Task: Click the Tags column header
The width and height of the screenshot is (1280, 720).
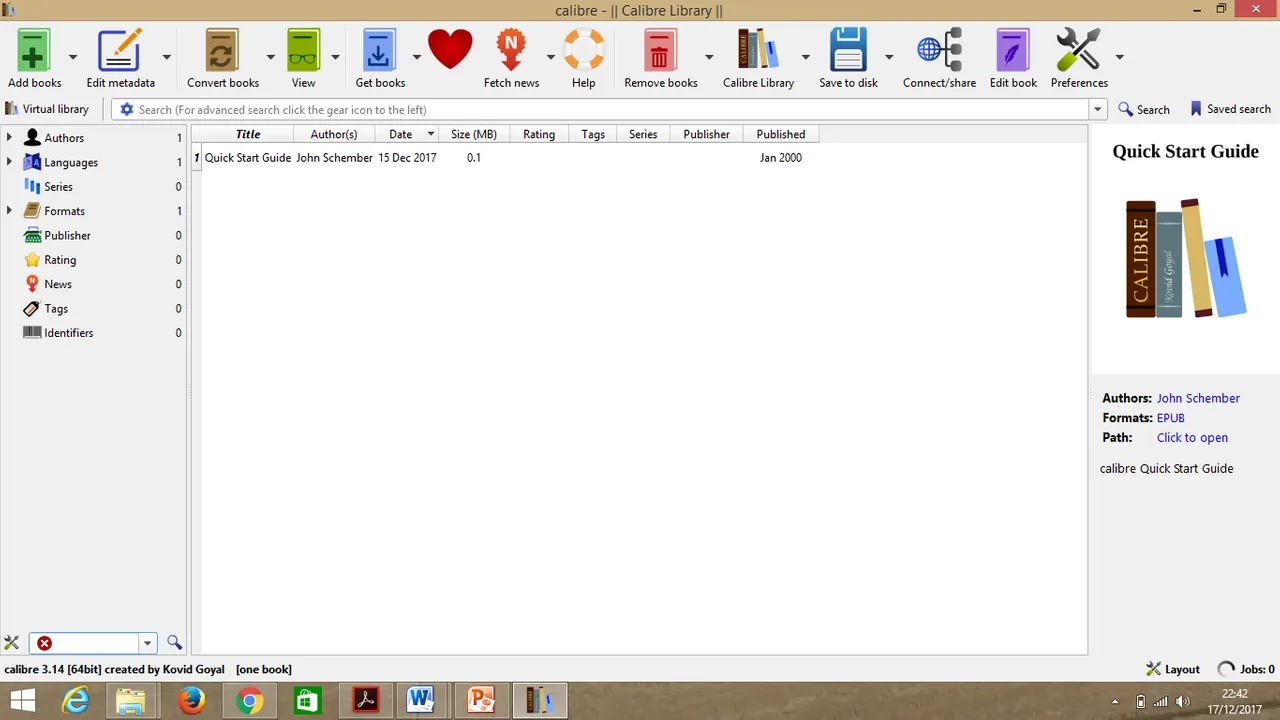Action: coord(593,134)
